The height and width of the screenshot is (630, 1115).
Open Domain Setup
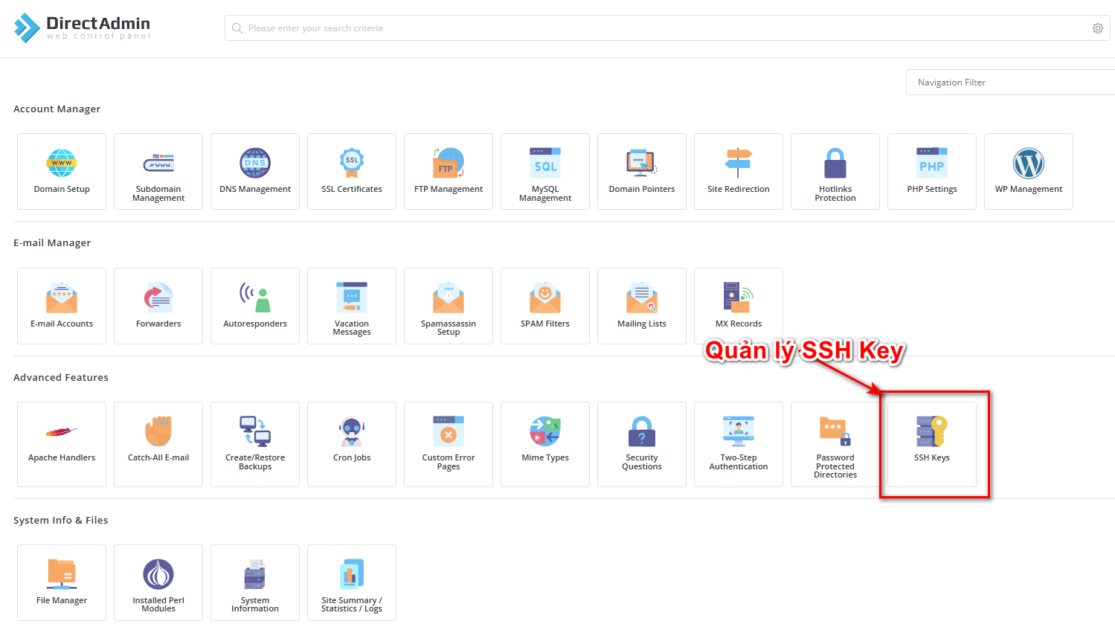point(62,171)
